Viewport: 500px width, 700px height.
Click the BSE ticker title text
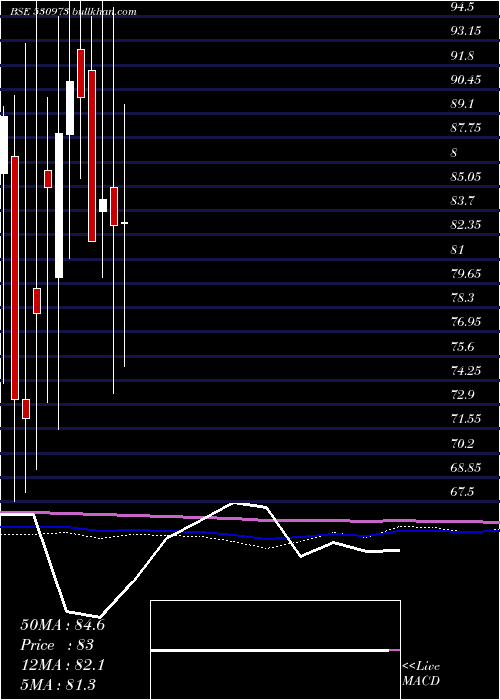[74, 12]
